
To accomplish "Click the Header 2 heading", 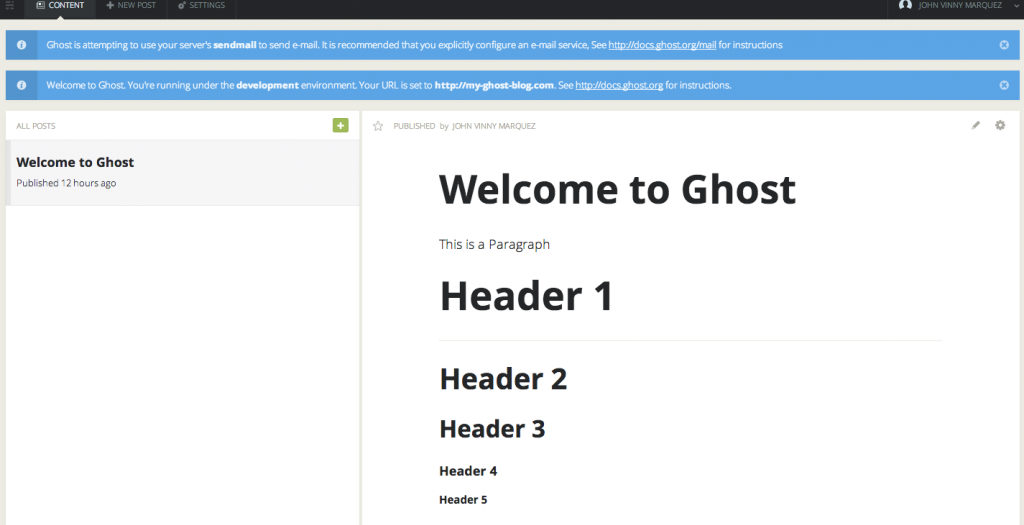I will [x=504, y=379].
